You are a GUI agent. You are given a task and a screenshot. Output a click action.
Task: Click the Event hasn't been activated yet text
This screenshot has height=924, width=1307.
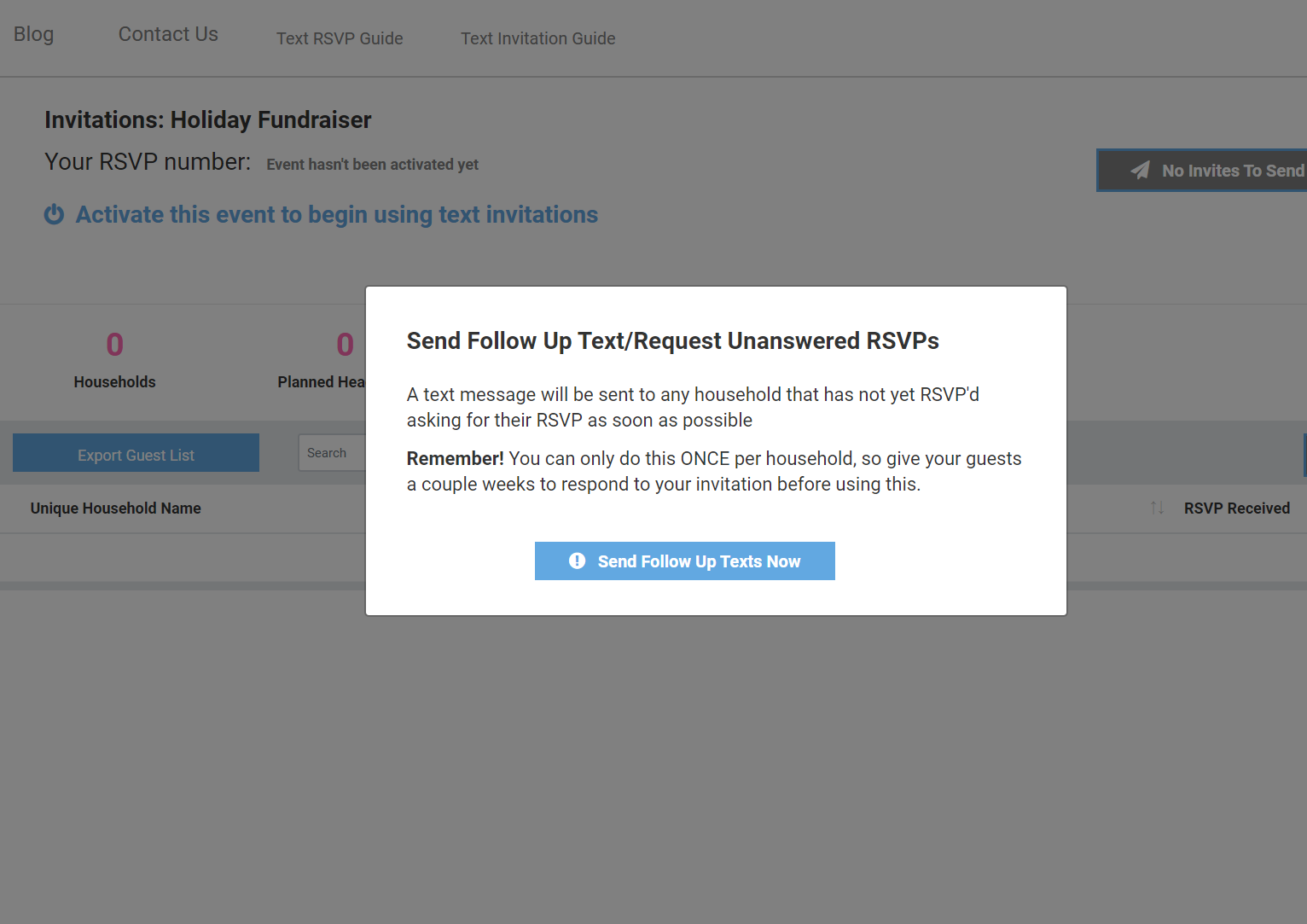(372, 164)
